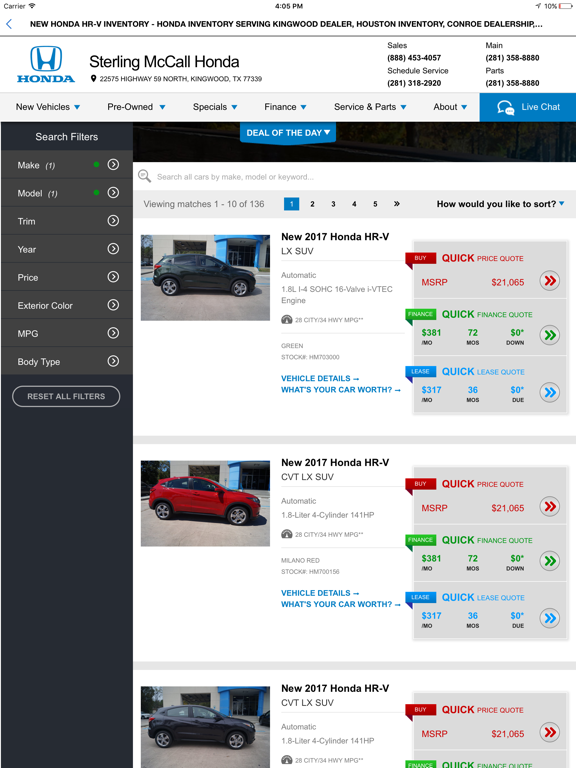Go to results page 2

tap(312, 204)
